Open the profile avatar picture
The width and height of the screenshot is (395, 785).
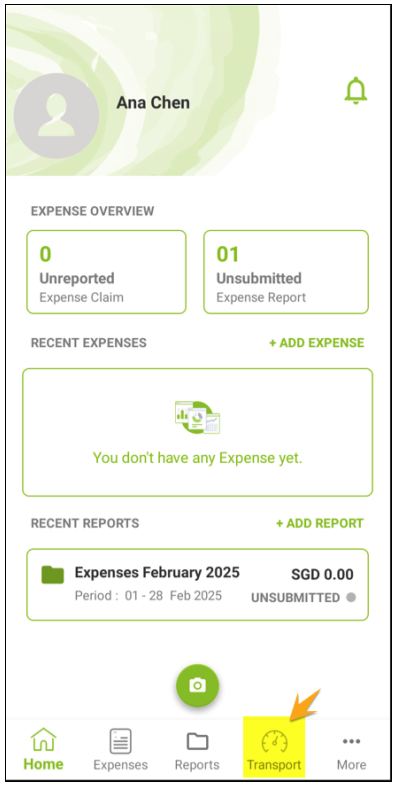[x=57, y=116]
